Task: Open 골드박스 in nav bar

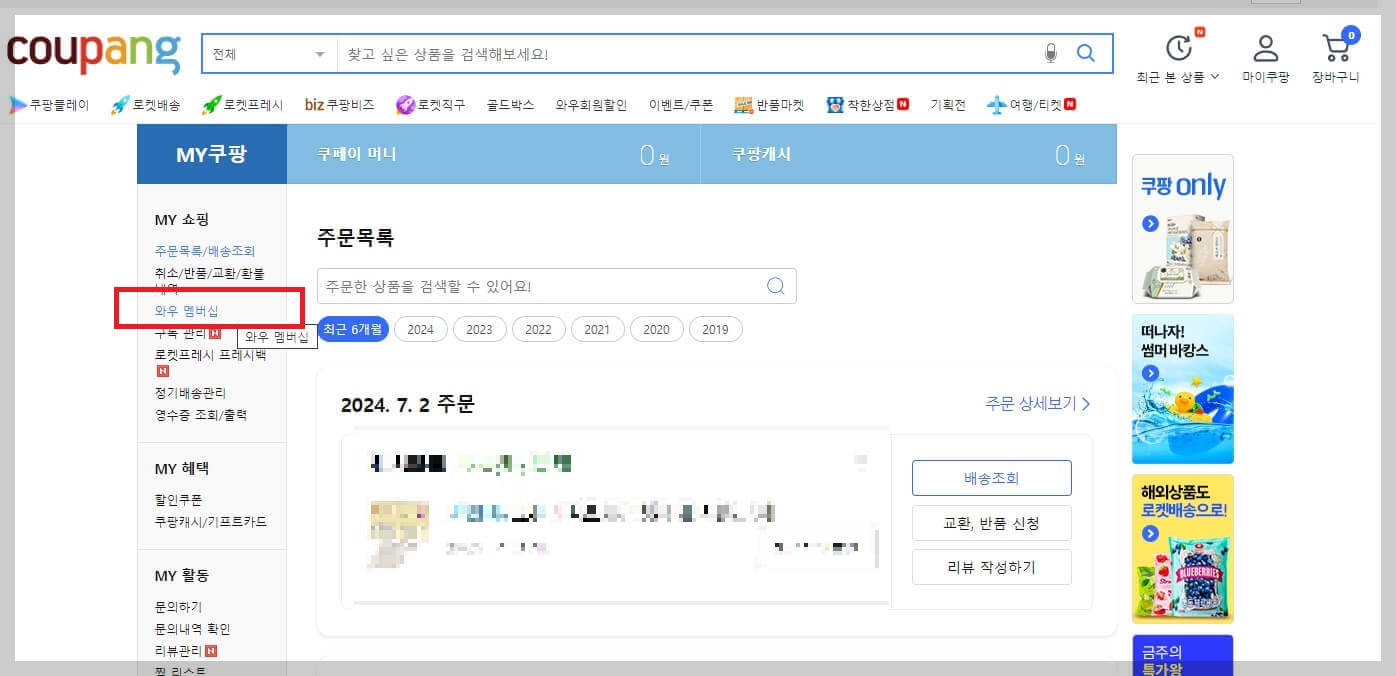Action: [511, 104]
